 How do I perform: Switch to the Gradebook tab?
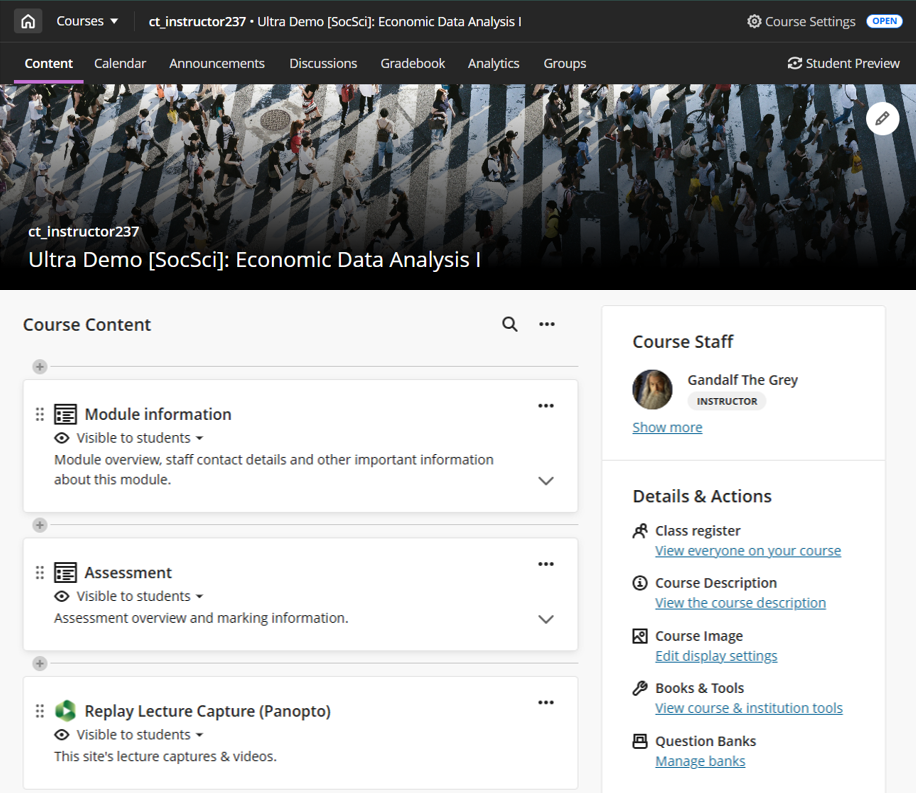coord(412,63)
